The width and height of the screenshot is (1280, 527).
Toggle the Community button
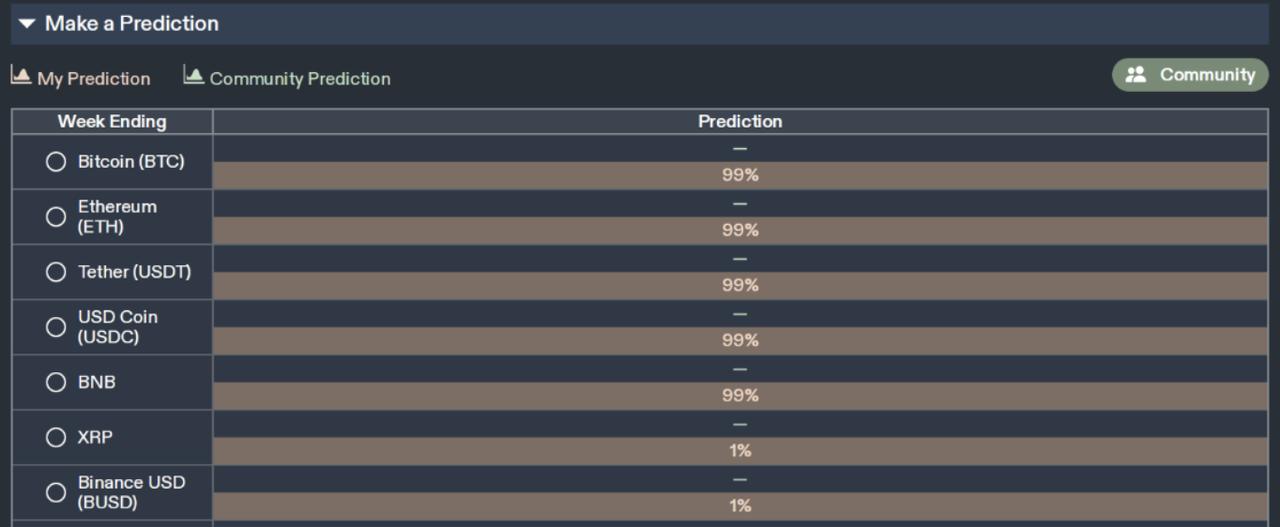pyautogui.click(x=1190, y=75)
